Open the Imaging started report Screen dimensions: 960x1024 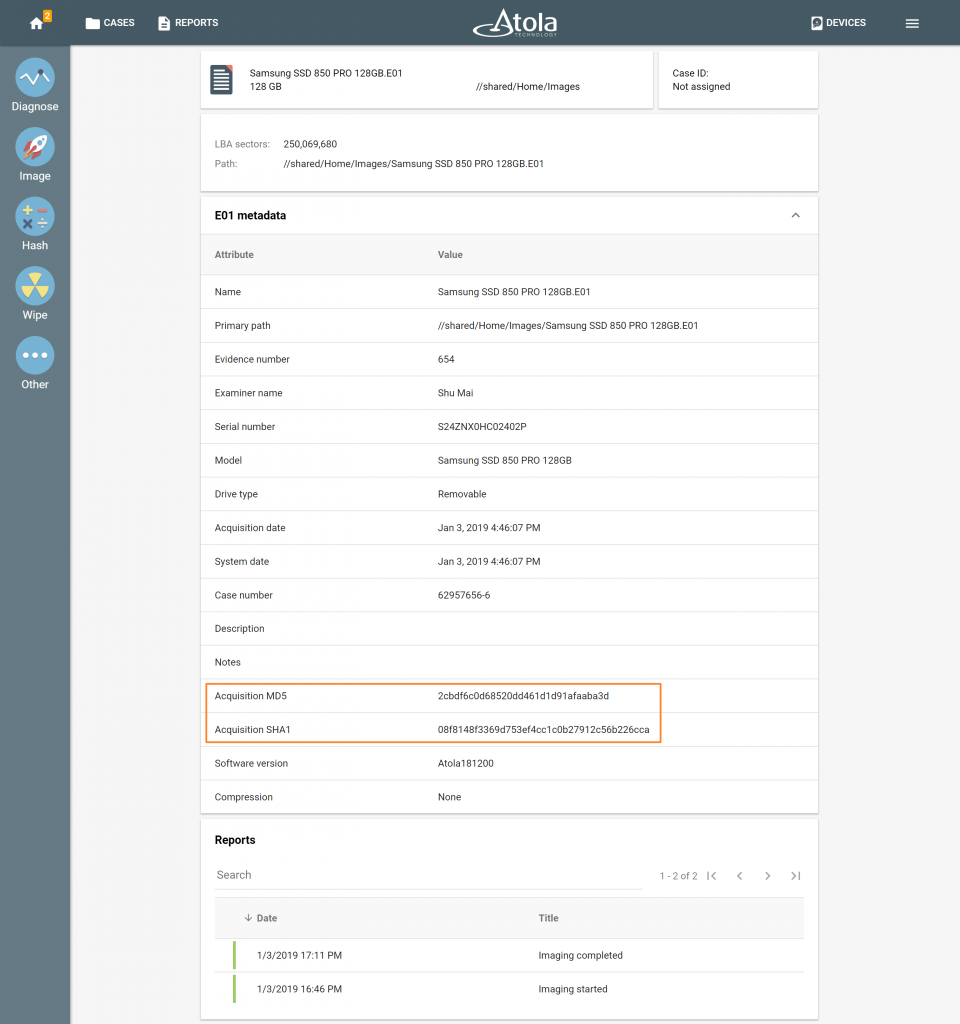coord(509,989)
